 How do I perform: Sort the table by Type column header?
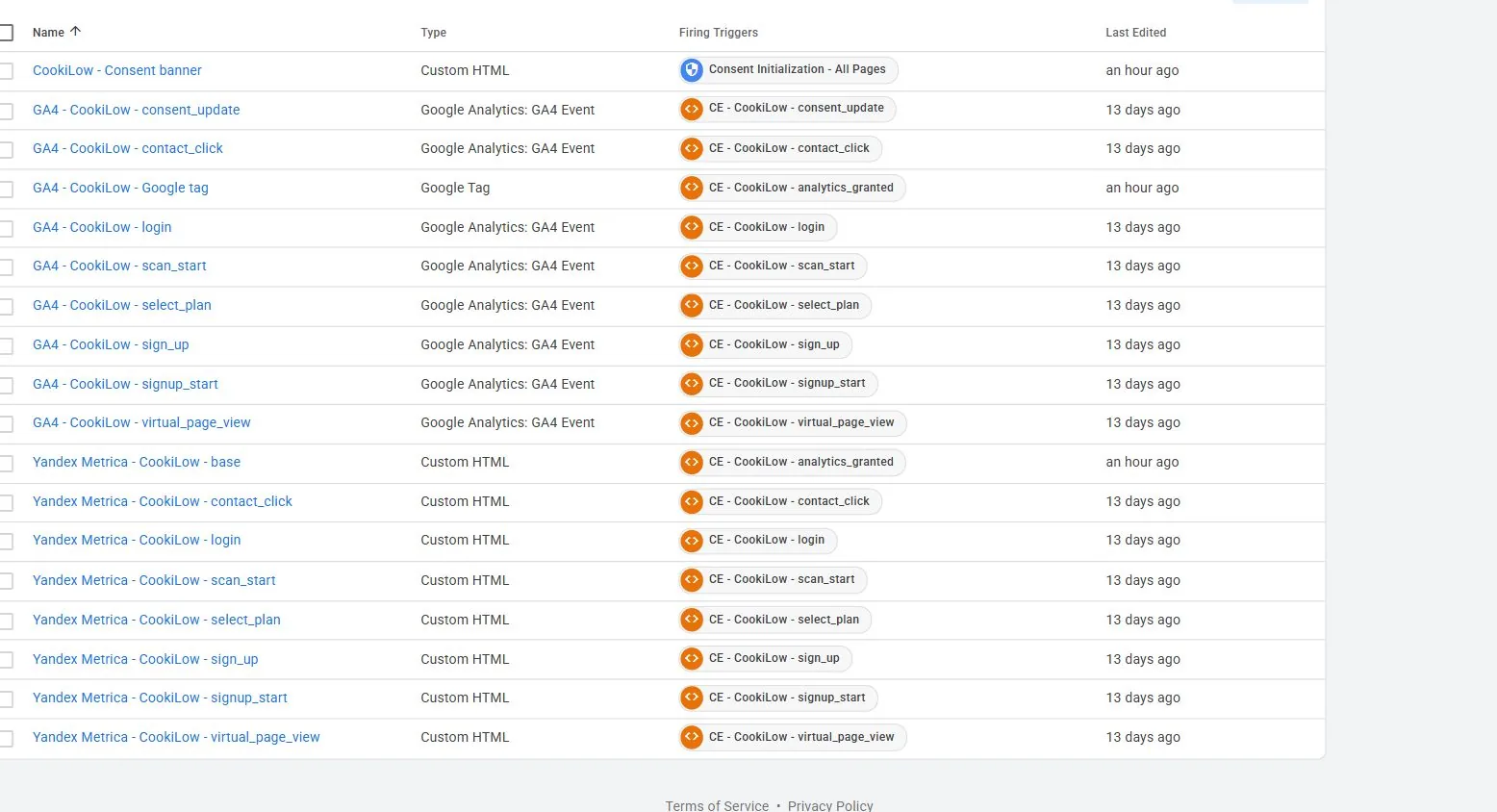coord(434,33)
